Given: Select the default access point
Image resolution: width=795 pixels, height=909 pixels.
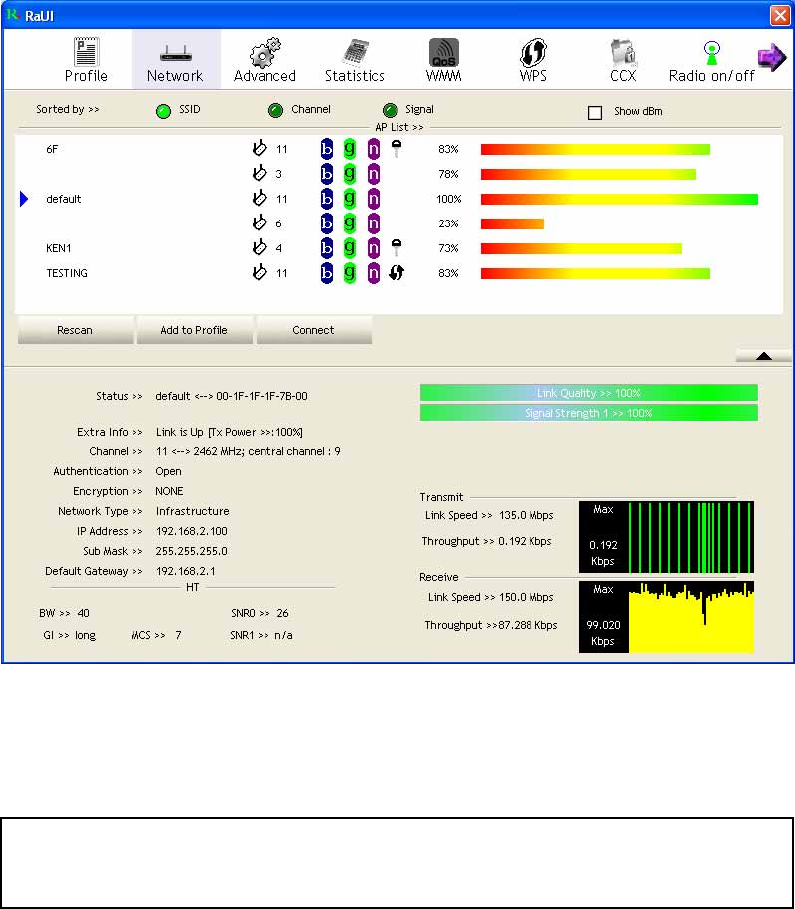Looking at the screenshot, I should pyautogui.click(x=399, y=199).
